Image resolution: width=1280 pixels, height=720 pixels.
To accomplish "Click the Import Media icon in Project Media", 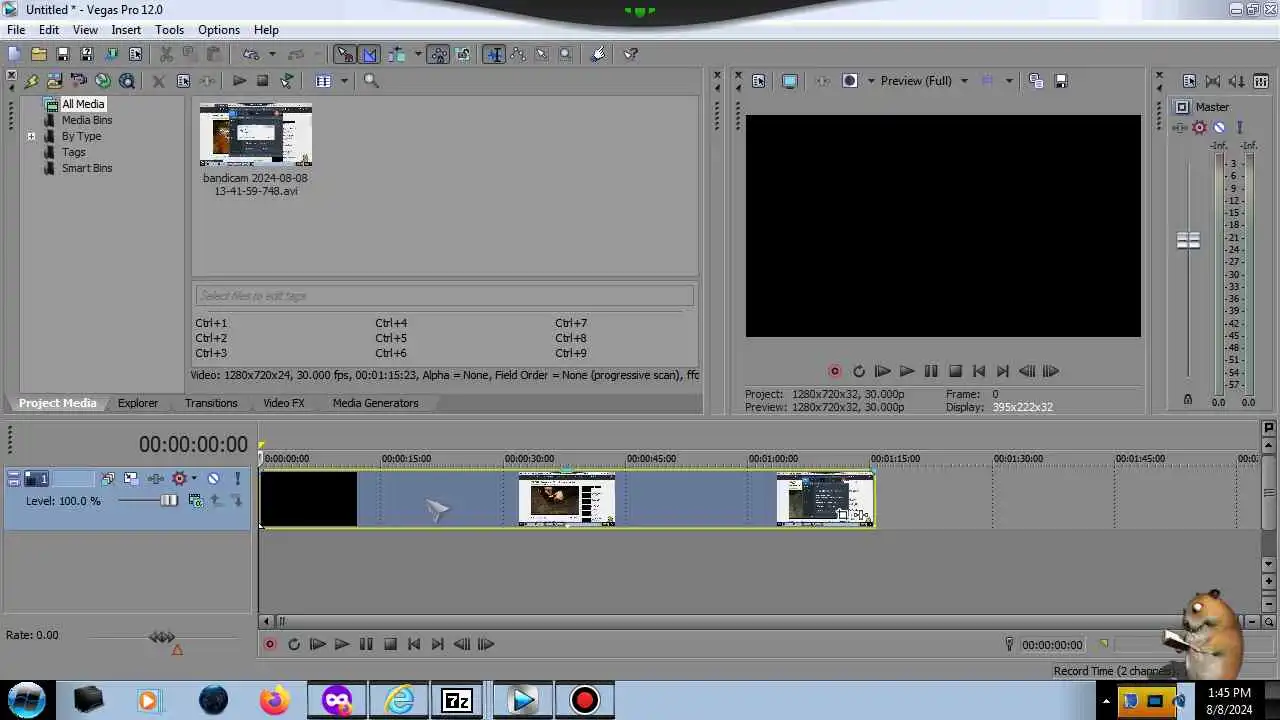I will tap(55, 81).
